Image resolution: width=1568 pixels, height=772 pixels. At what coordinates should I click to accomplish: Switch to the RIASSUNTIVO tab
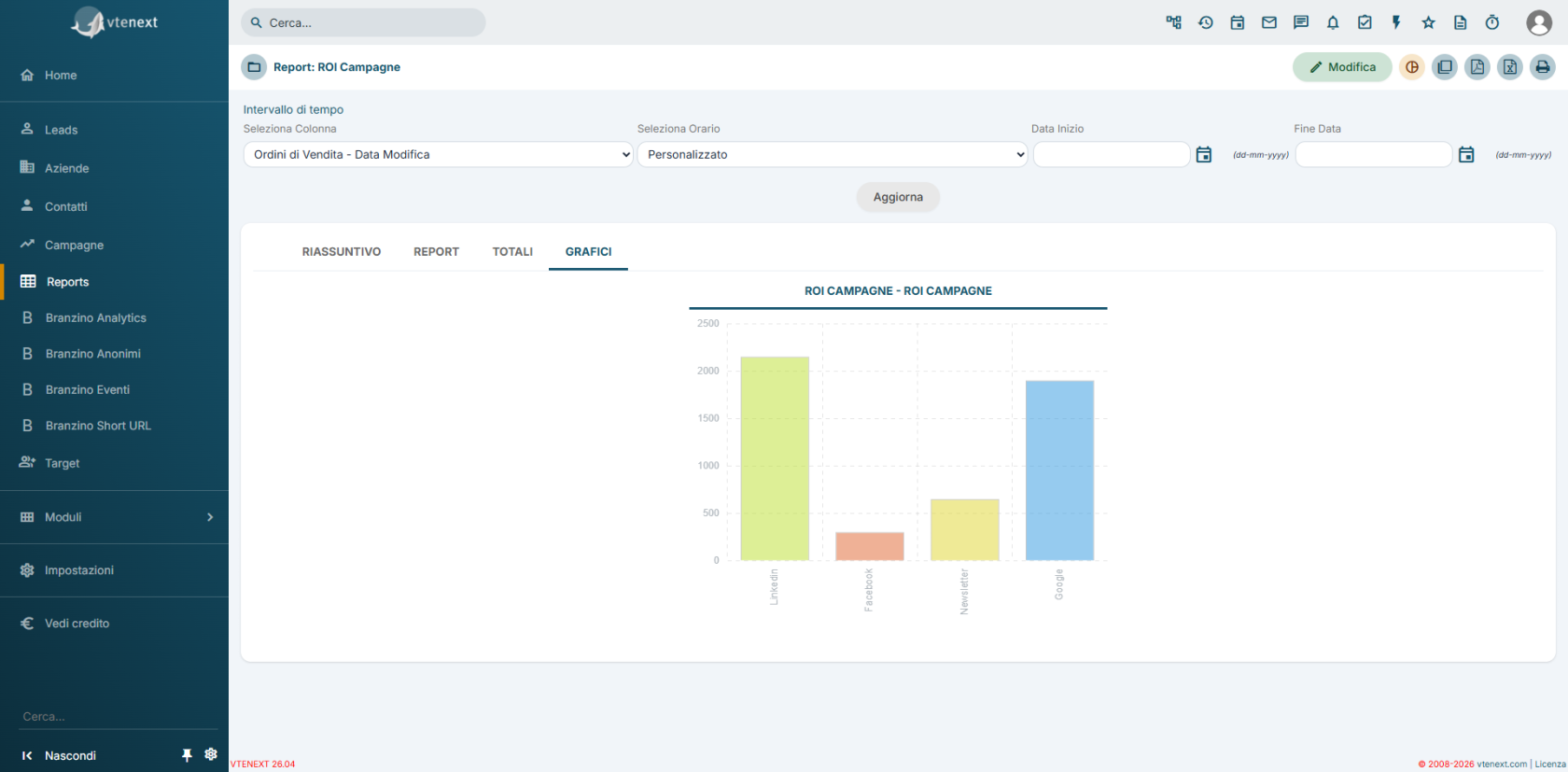tap(342, 252)
